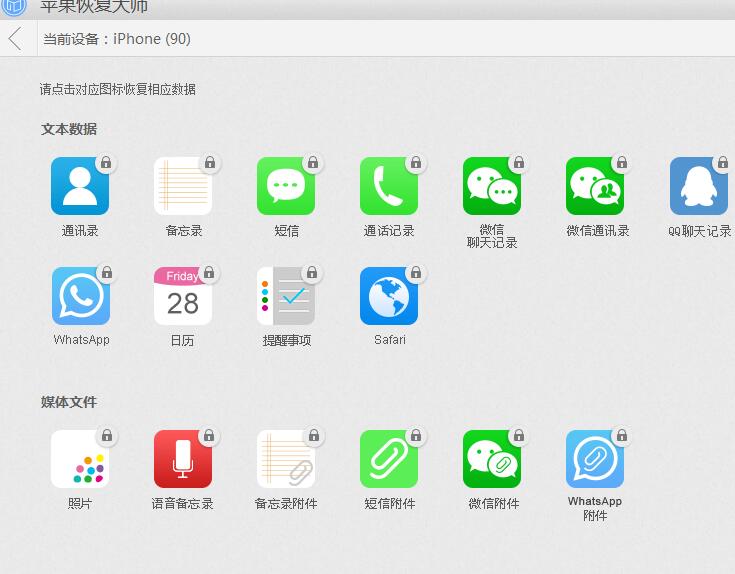Open the WhatsApp附件 attachments icon
735x574 pixels.
tap(595, 459)
